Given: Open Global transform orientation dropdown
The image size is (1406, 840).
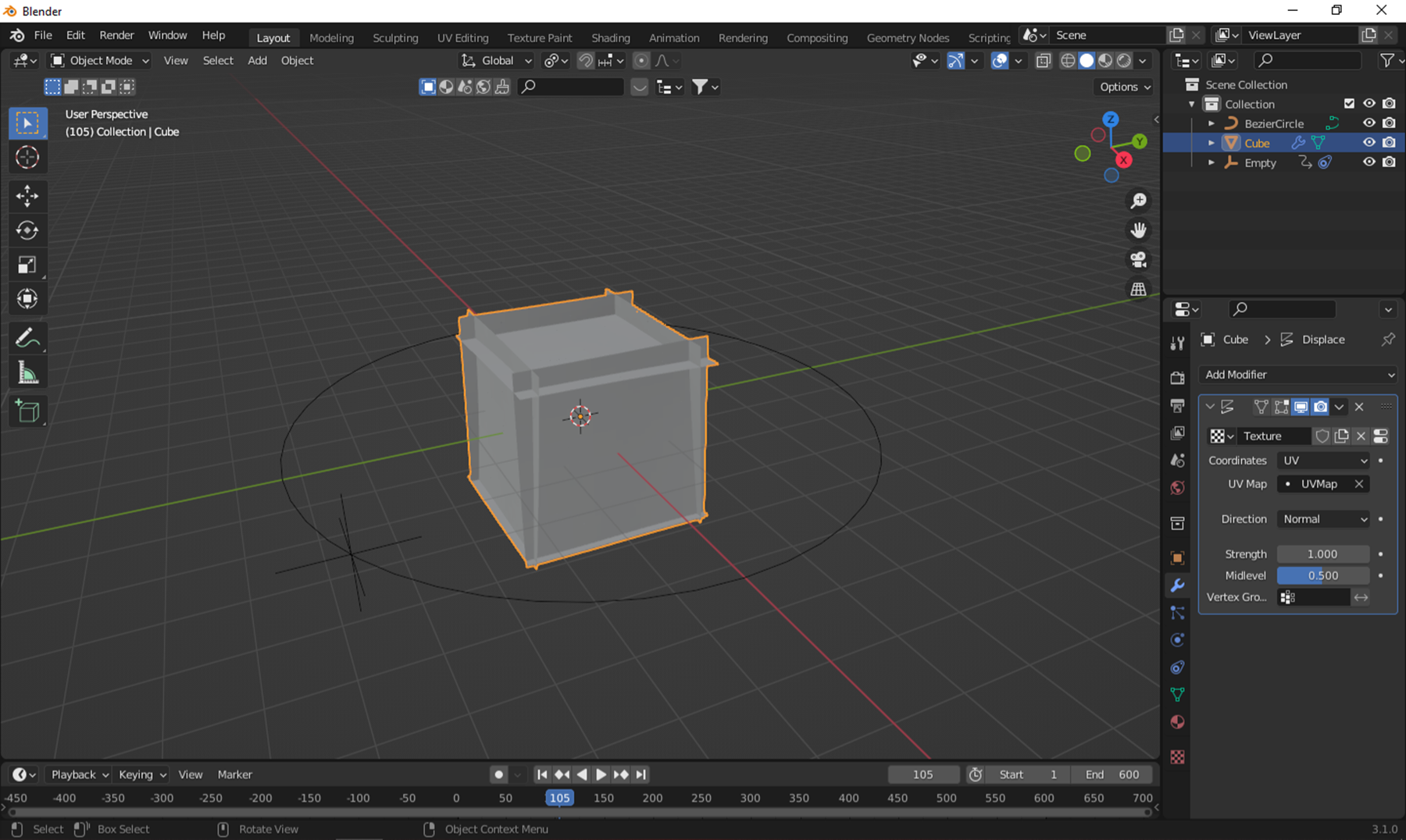Looking at the screenshot, I should point(496,61).
